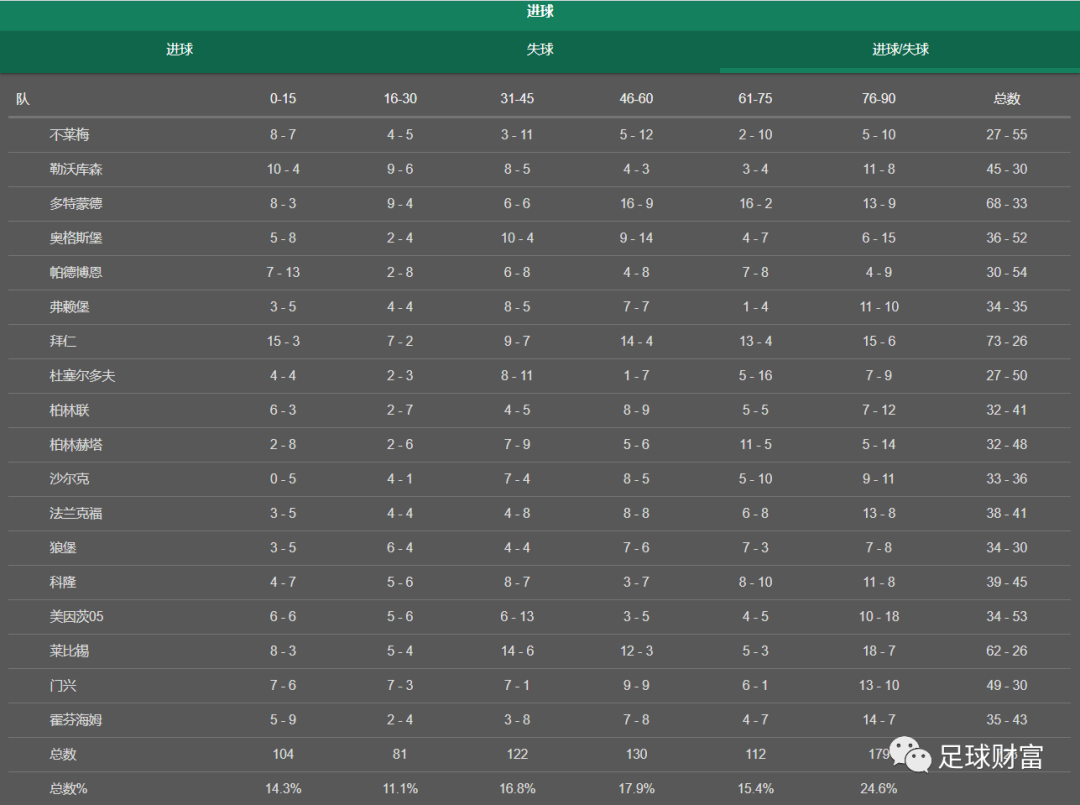1080x805 pixels.
Task: Click 勒沃库森 total value 45 - 30
Action: click(1006, 169)
